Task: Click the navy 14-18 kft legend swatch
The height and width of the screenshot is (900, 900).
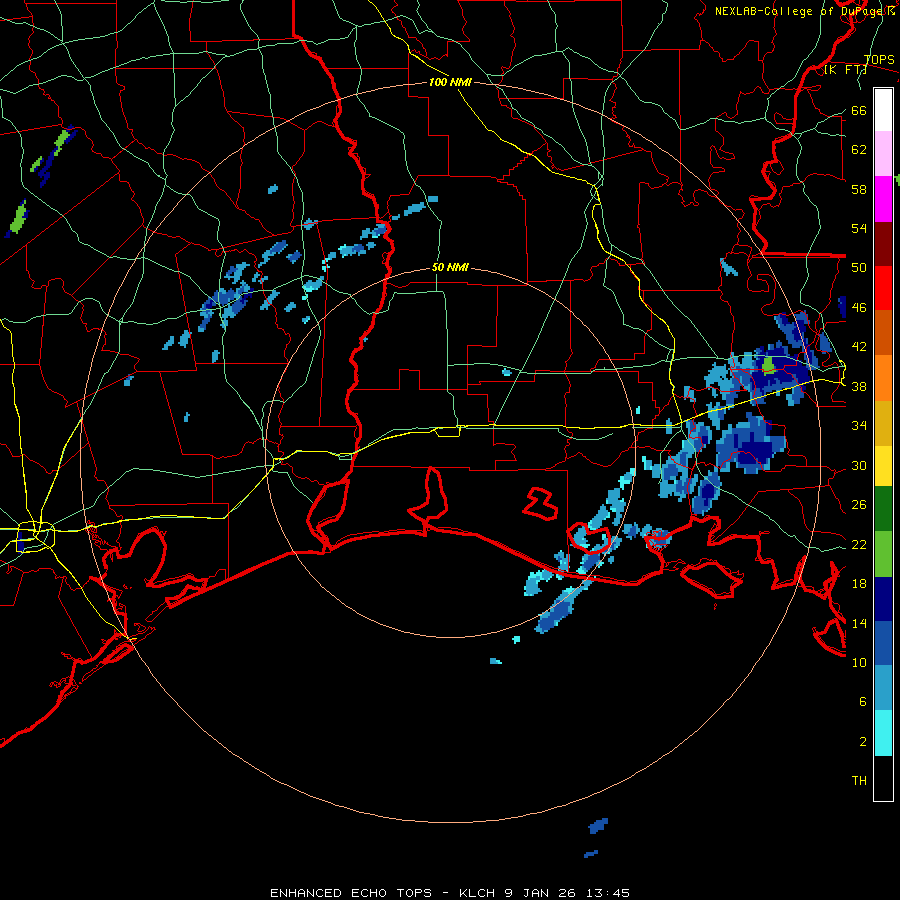Action: 883,599
